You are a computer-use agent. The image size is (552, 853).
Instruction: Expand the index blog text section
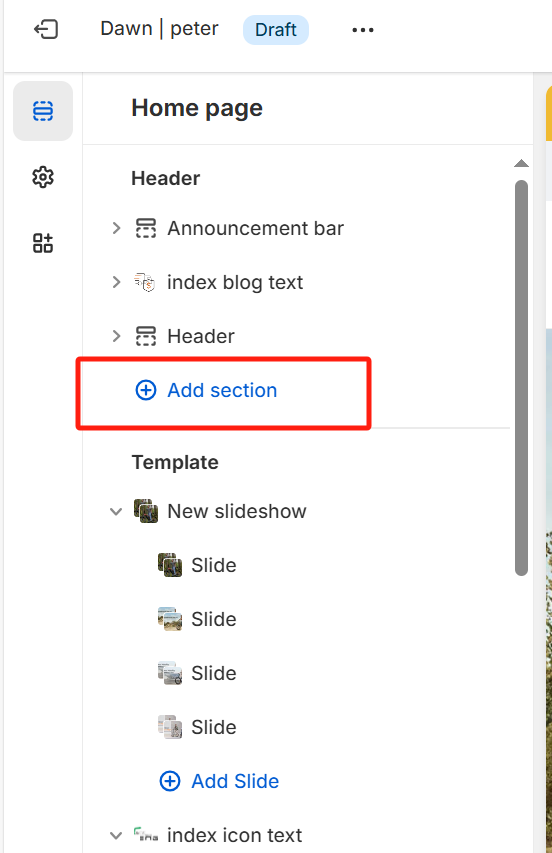[x=116, y=282]
